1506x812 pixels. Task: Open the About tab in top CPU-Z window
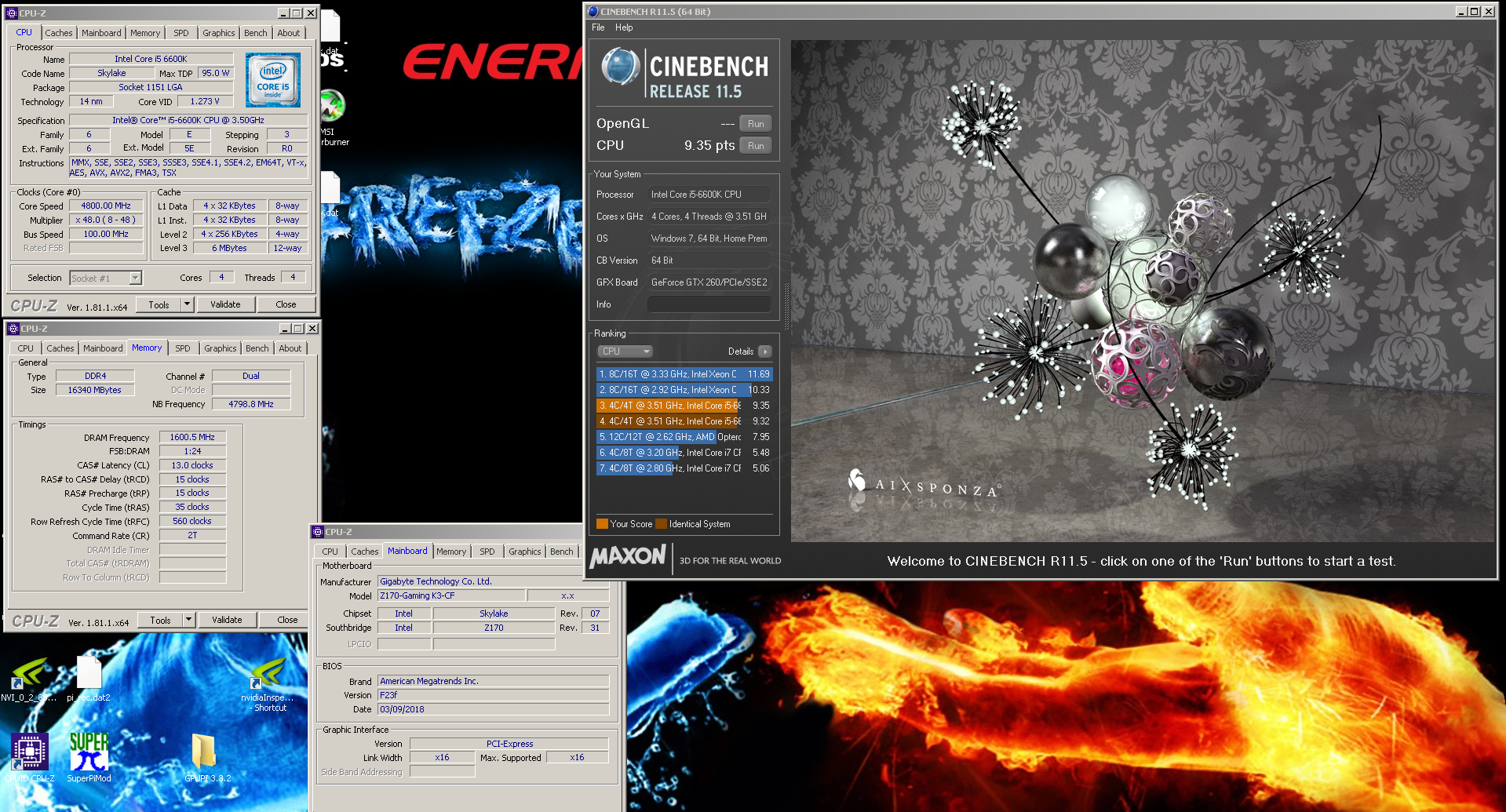click(289, 33)
